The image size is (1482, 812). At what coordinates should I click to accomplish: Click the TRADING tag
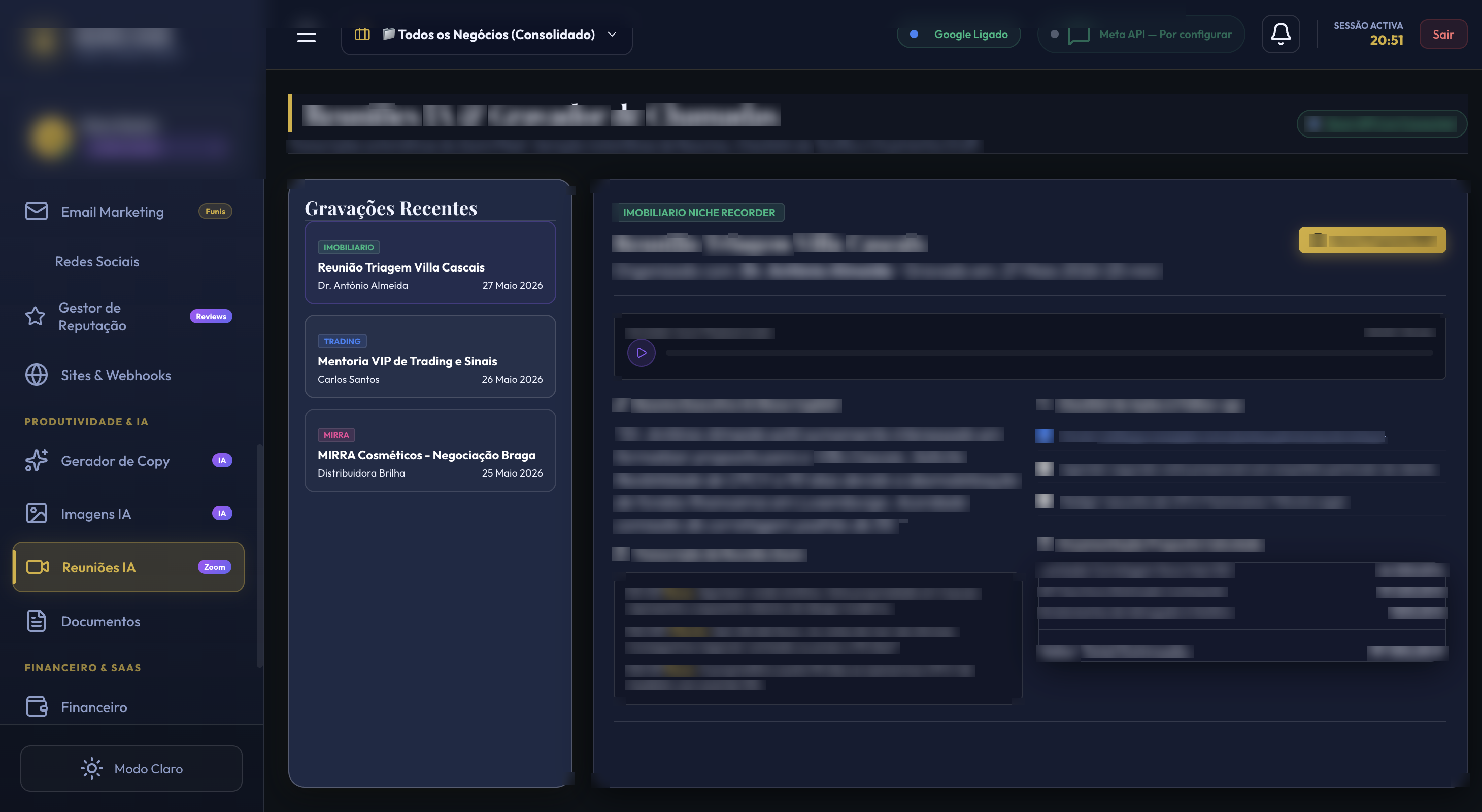[342, 341]
